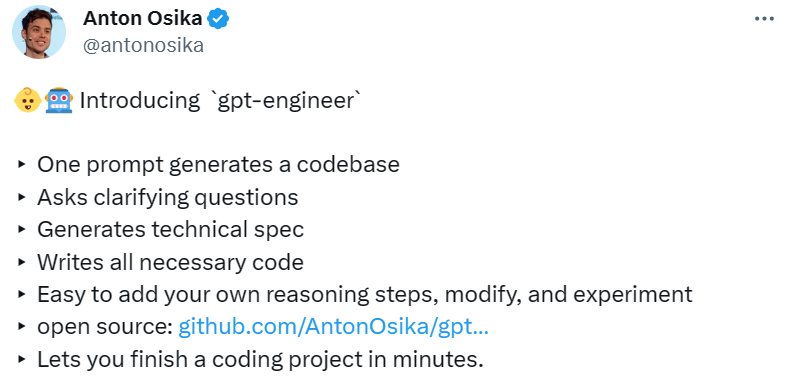Image resolution: width=785 pixels, height=392 pixels.
Task: Click the 'Writes all necessary code' line
Action: click(x=171, y=262)
